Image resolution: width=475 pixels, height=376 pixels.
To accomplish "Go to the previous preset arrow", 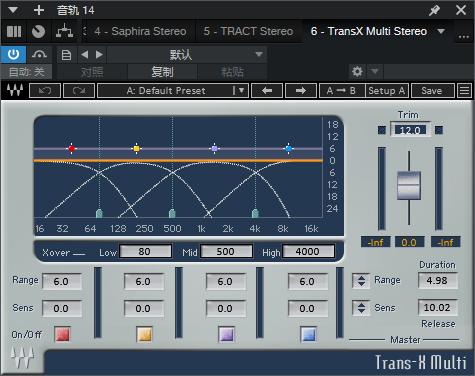I will (85, 54).
